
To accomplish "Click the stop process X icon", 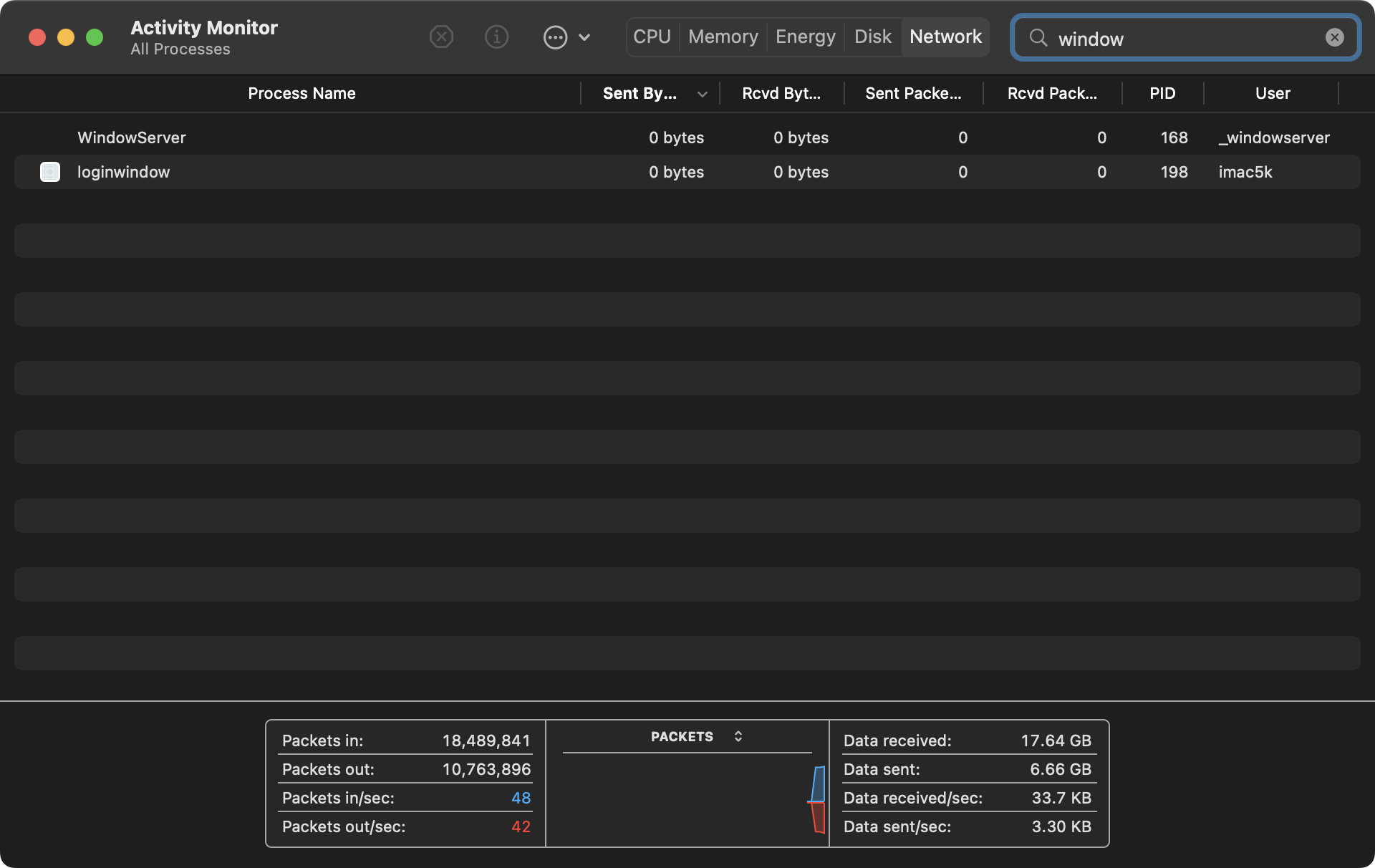I will click(441, 37).
